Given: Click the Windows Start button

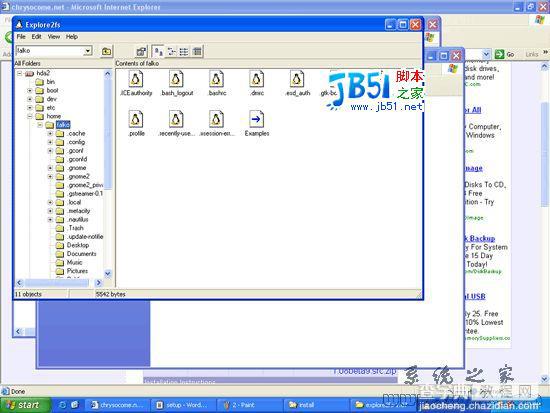Looking at the screenshot, I should pos(25,405).
